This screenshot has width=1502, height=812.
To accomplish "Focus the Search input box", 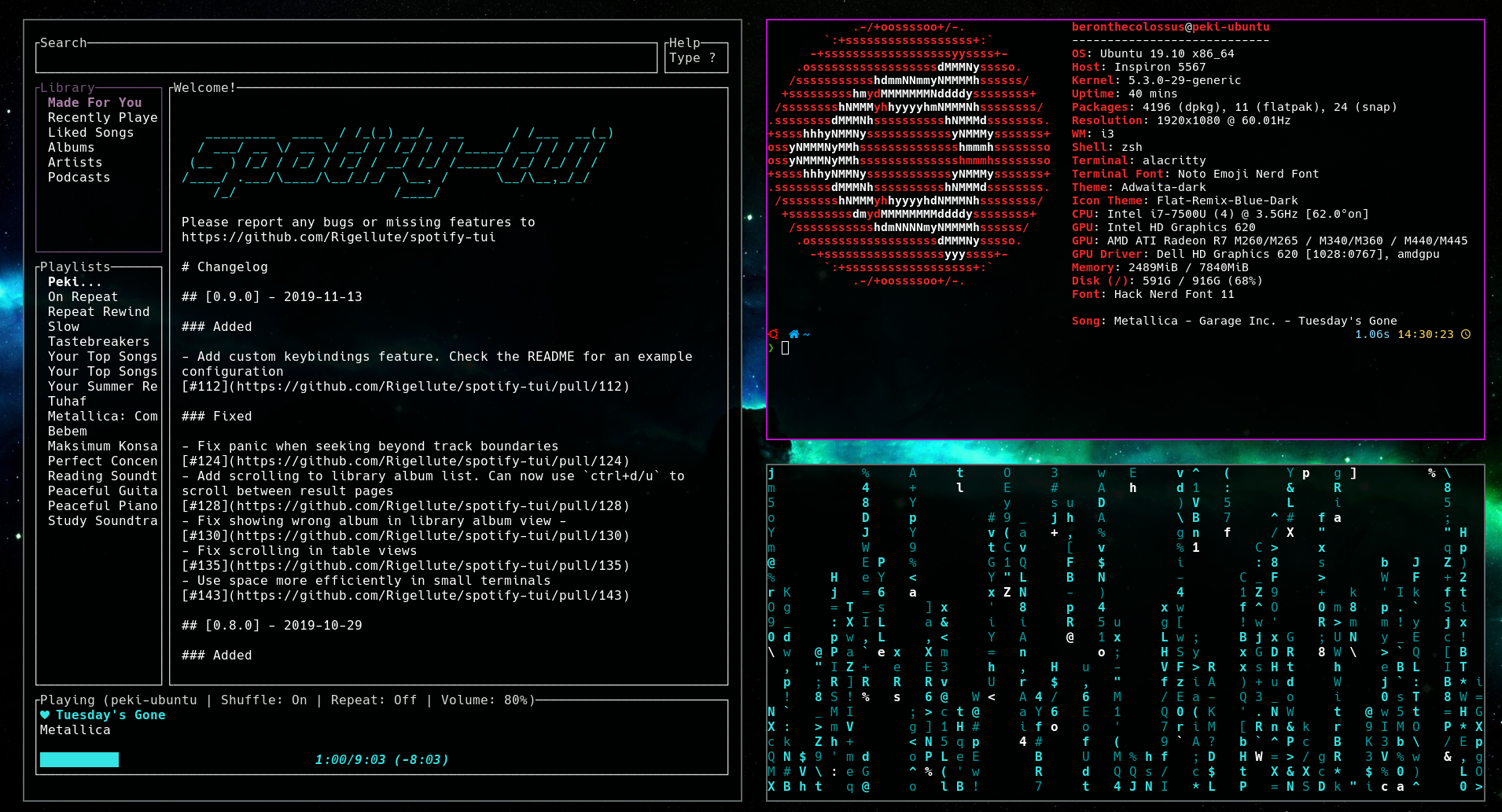I will [x=346, y=58].
